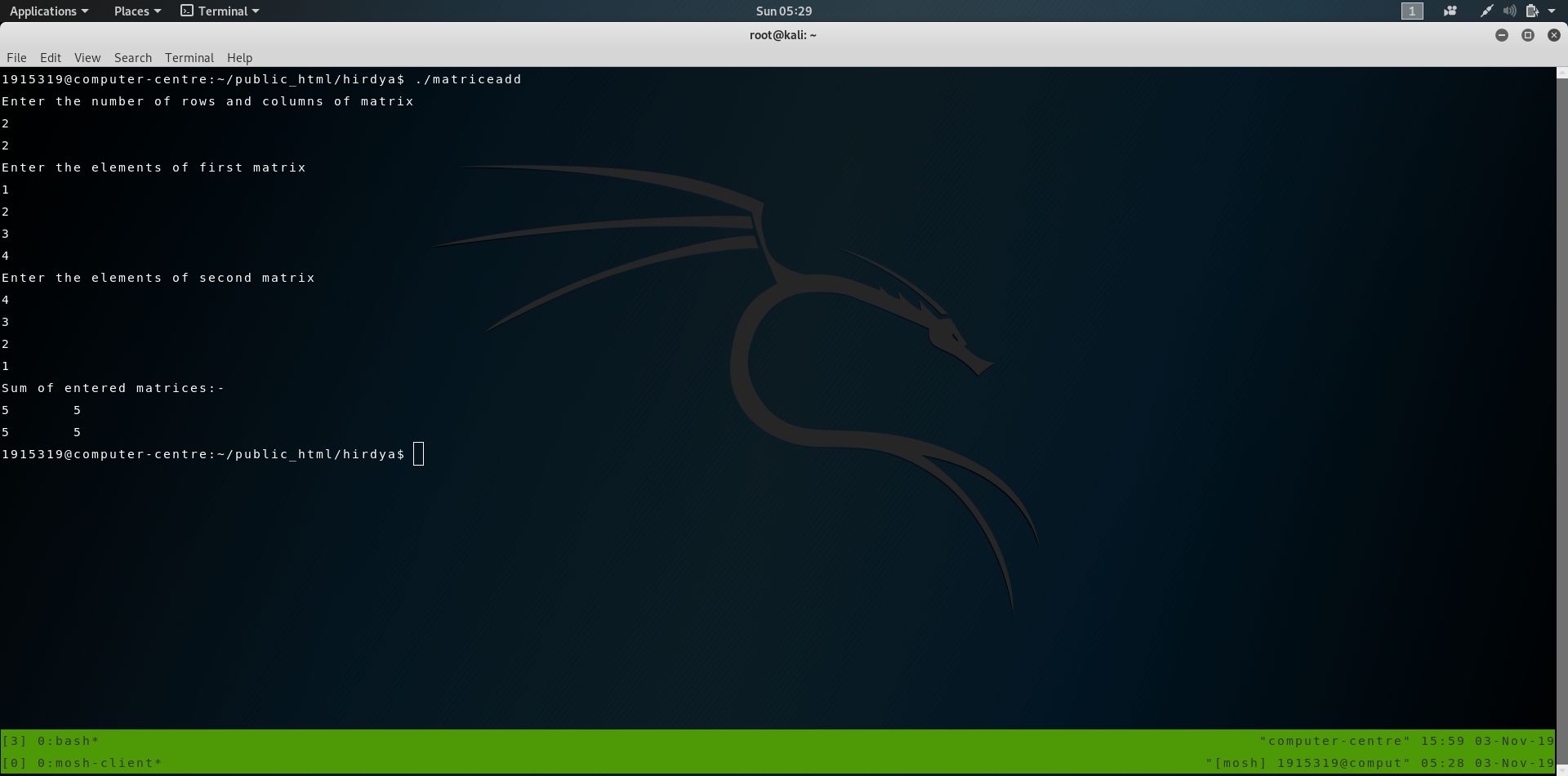Open the Terminal menu in menu bar
Image resolution: width=1568 pixels, height=776 pixels.
point(189,57)
